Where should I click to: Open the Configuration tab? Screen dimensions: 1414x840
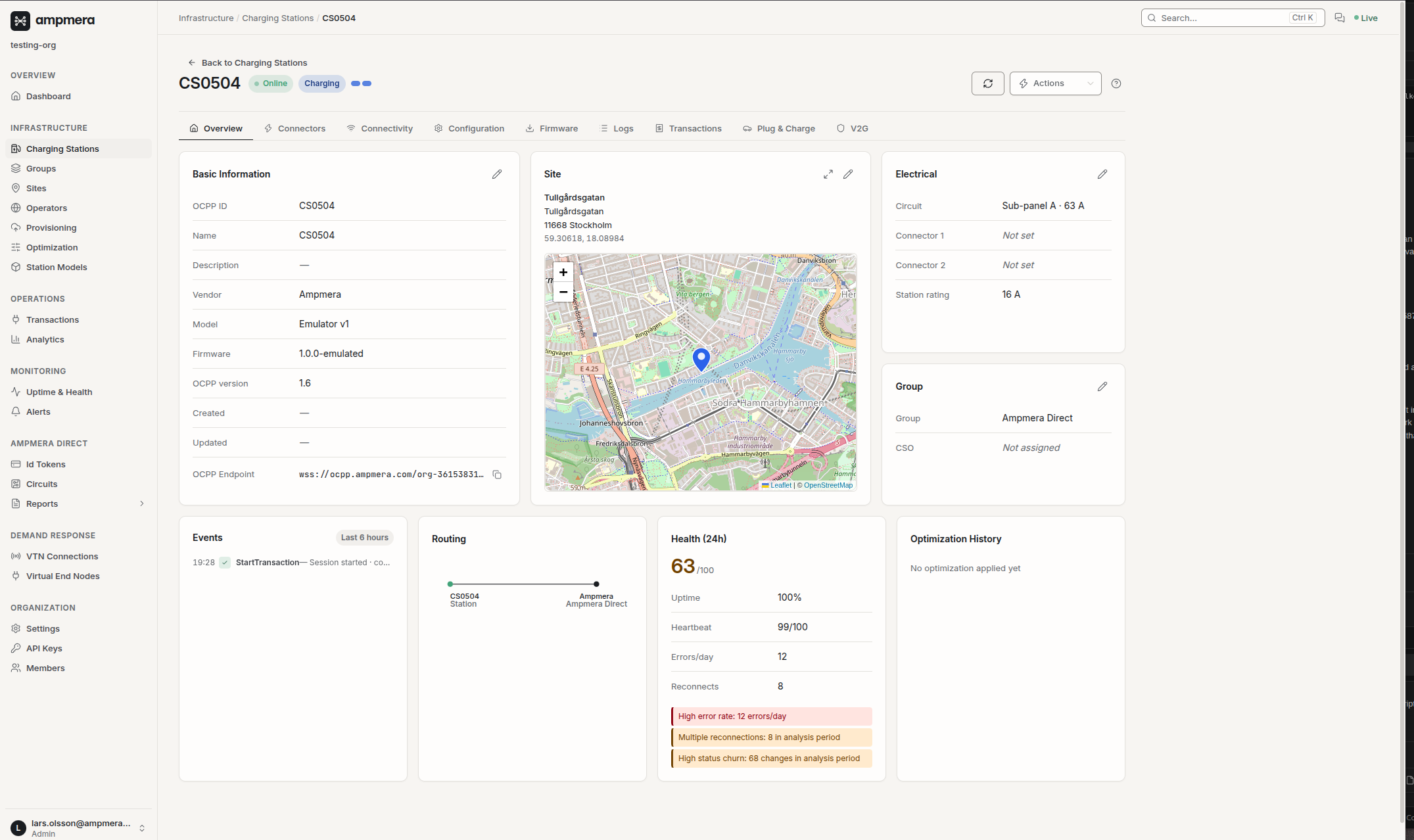[x=469, y=128]
